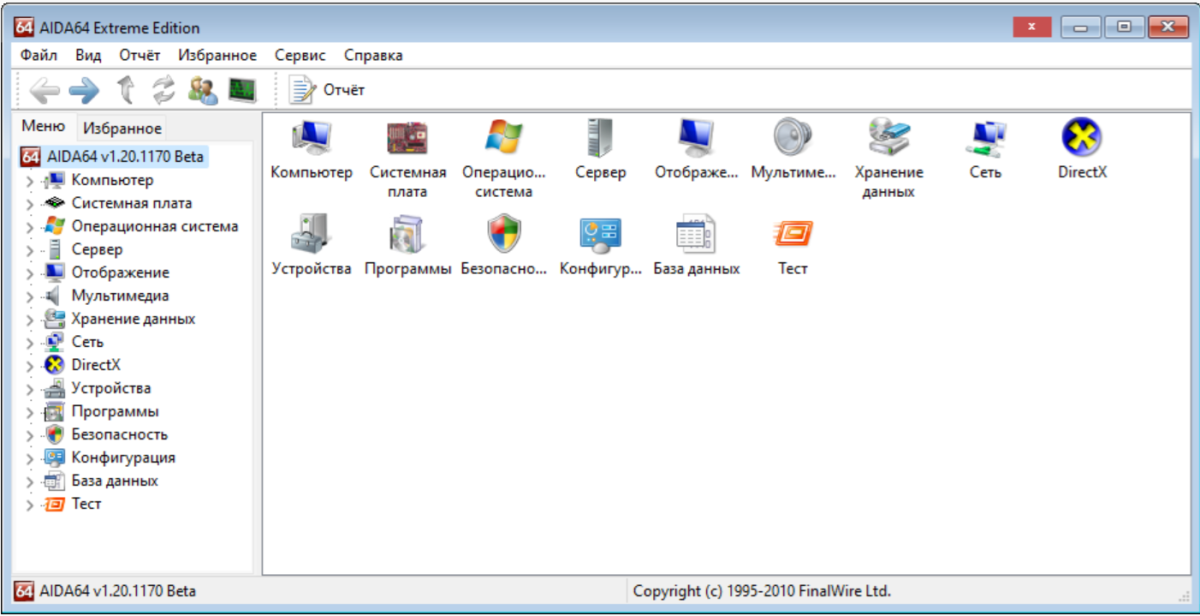The image size is (1200, 616).
Task: Click the Refresh toolbar icon
Action: point(163,91)
